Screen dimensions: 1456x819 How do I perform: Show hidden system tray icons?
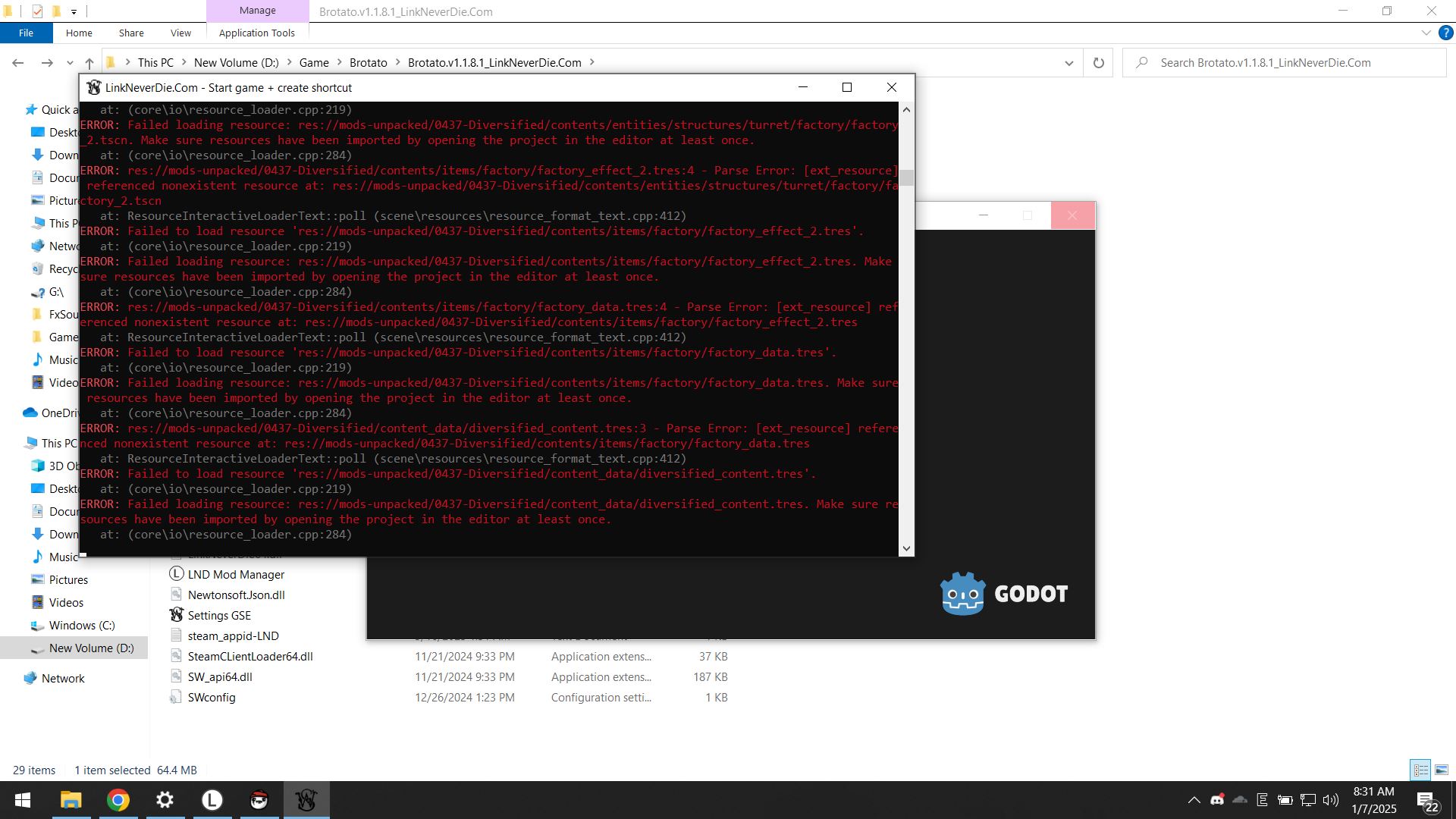pos(1194,799)
